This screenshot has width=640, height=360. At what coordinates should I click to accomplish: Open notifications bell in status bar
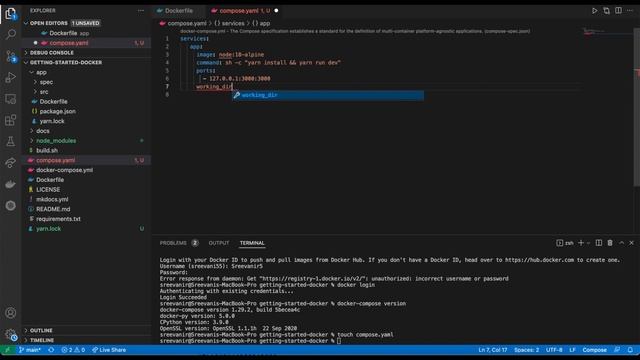[x=630, y=350]
